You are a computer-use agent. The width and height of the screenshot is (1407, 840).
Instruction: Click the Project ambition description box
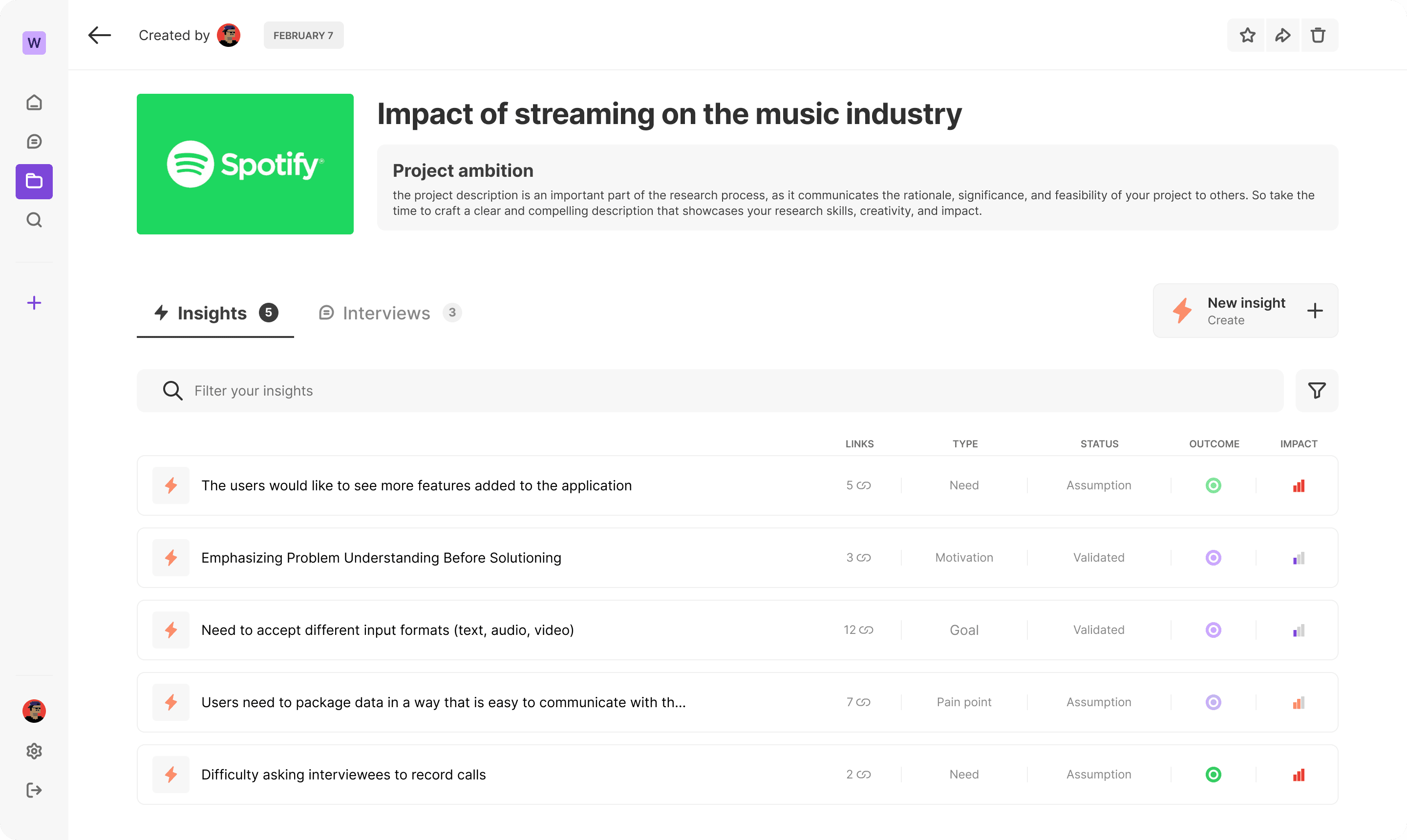click(x=858, y=188)
